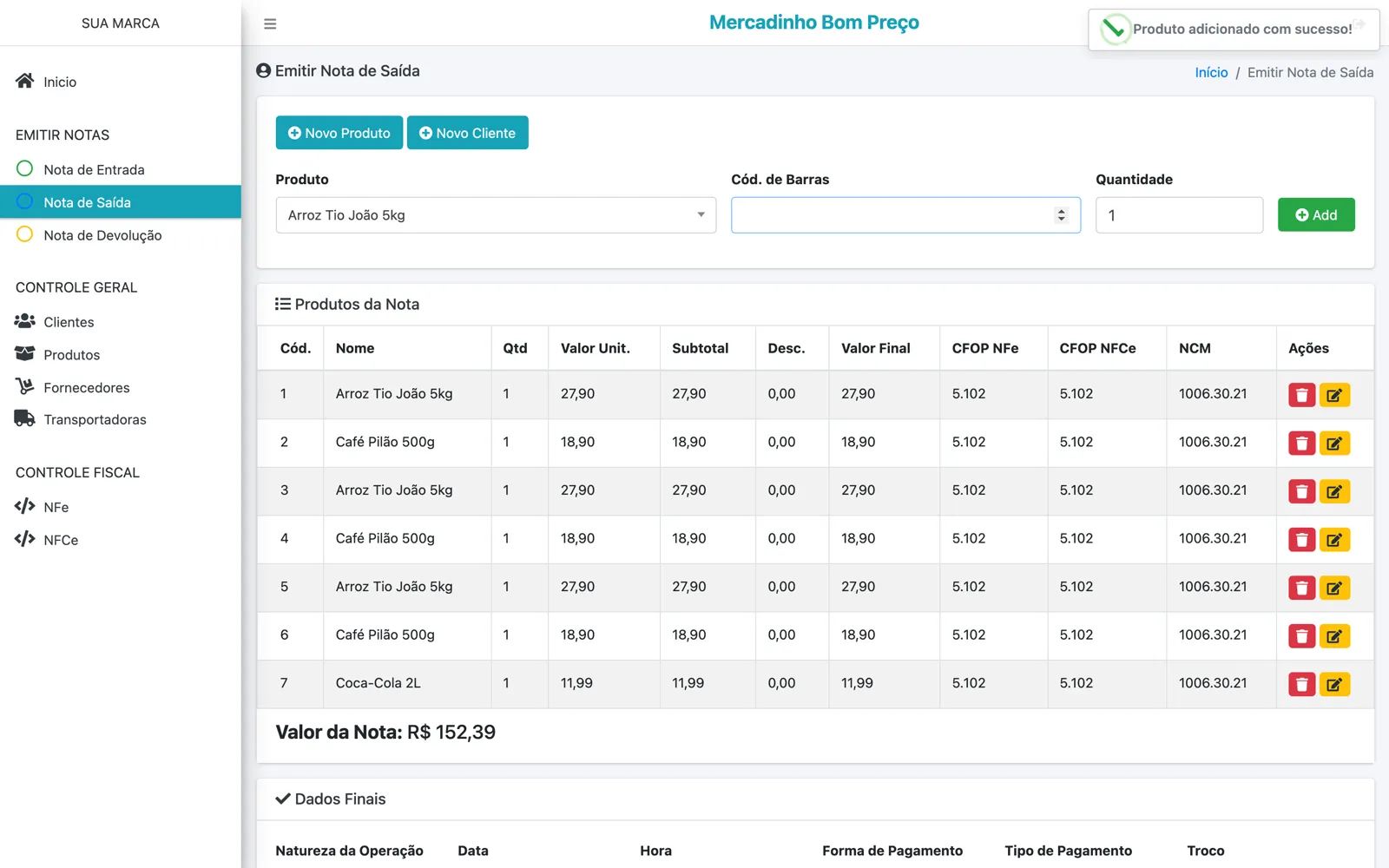Open Clientes in Controle Geral menu
The height and width of the screenshot is (868, 1389).
(x=69, y=322)
